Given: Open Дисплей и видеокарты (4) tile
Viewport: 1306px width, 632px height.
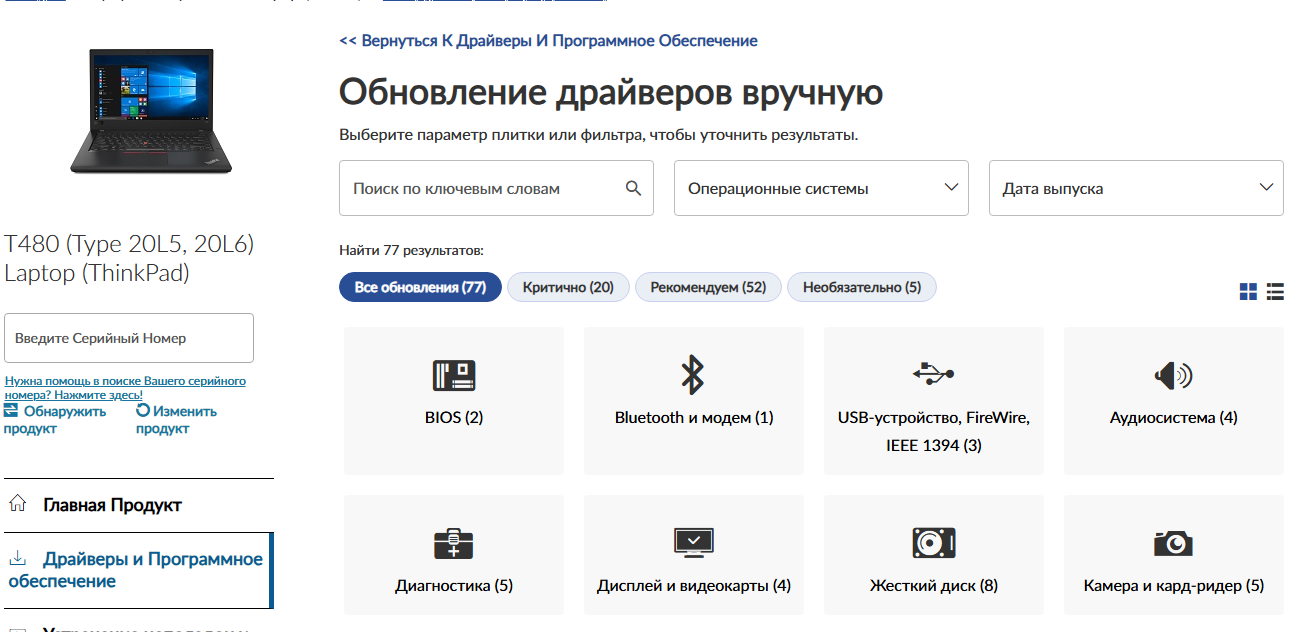Looking at the screenshot, I should 694,555.
